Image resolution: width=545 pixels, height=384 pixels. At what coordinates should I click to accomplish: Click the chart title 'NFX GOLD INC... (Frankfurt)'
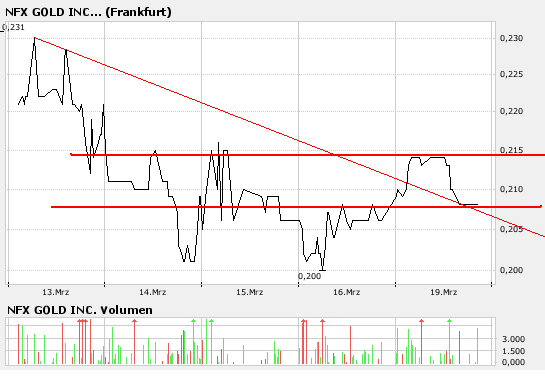88,12
